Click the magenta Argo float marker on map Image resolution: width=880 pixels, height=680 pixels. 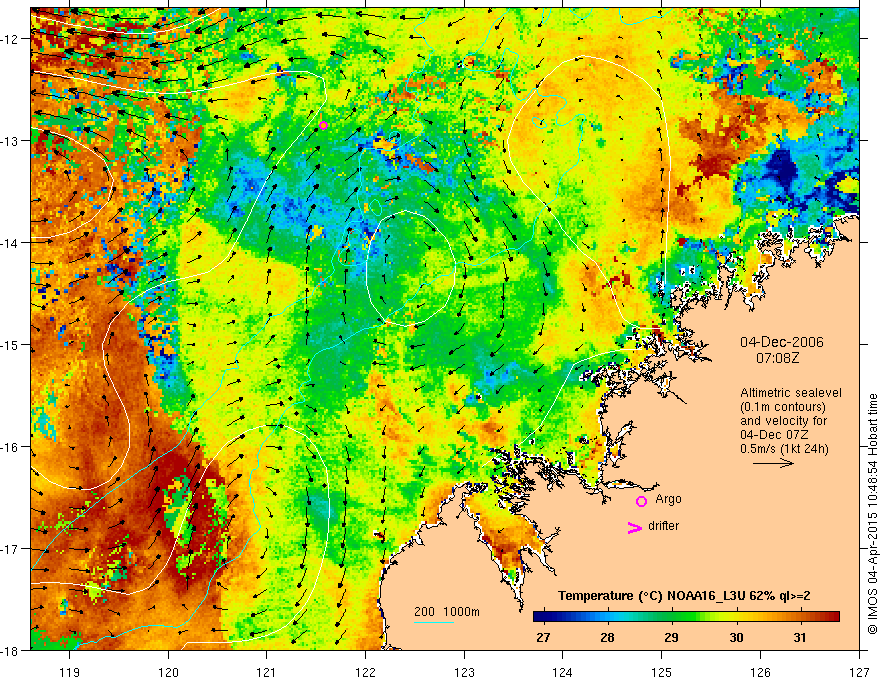click(x=323, y=125)
